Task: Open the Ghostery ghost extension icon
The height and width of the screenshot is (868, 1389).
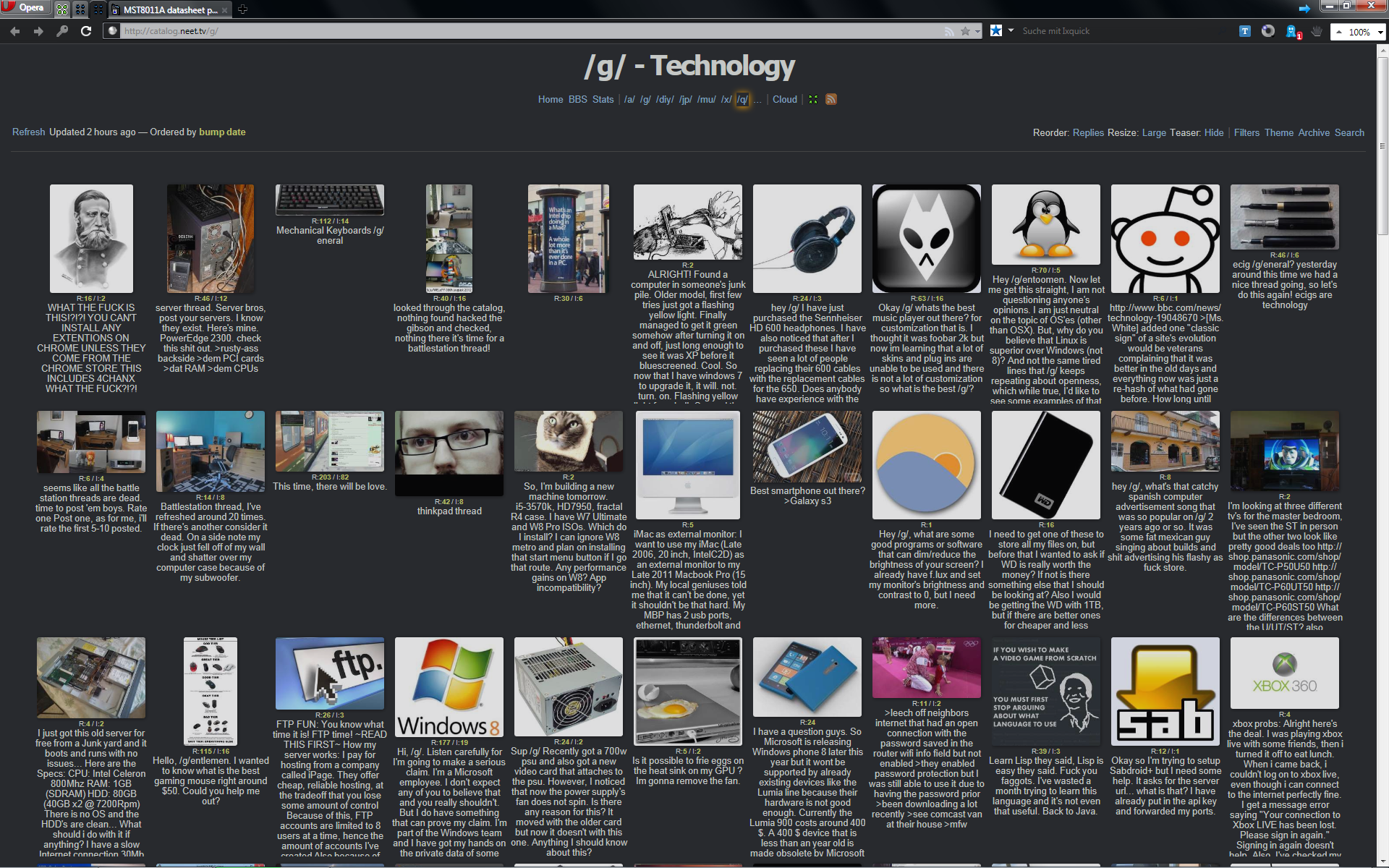Action: pos(1293,31)
